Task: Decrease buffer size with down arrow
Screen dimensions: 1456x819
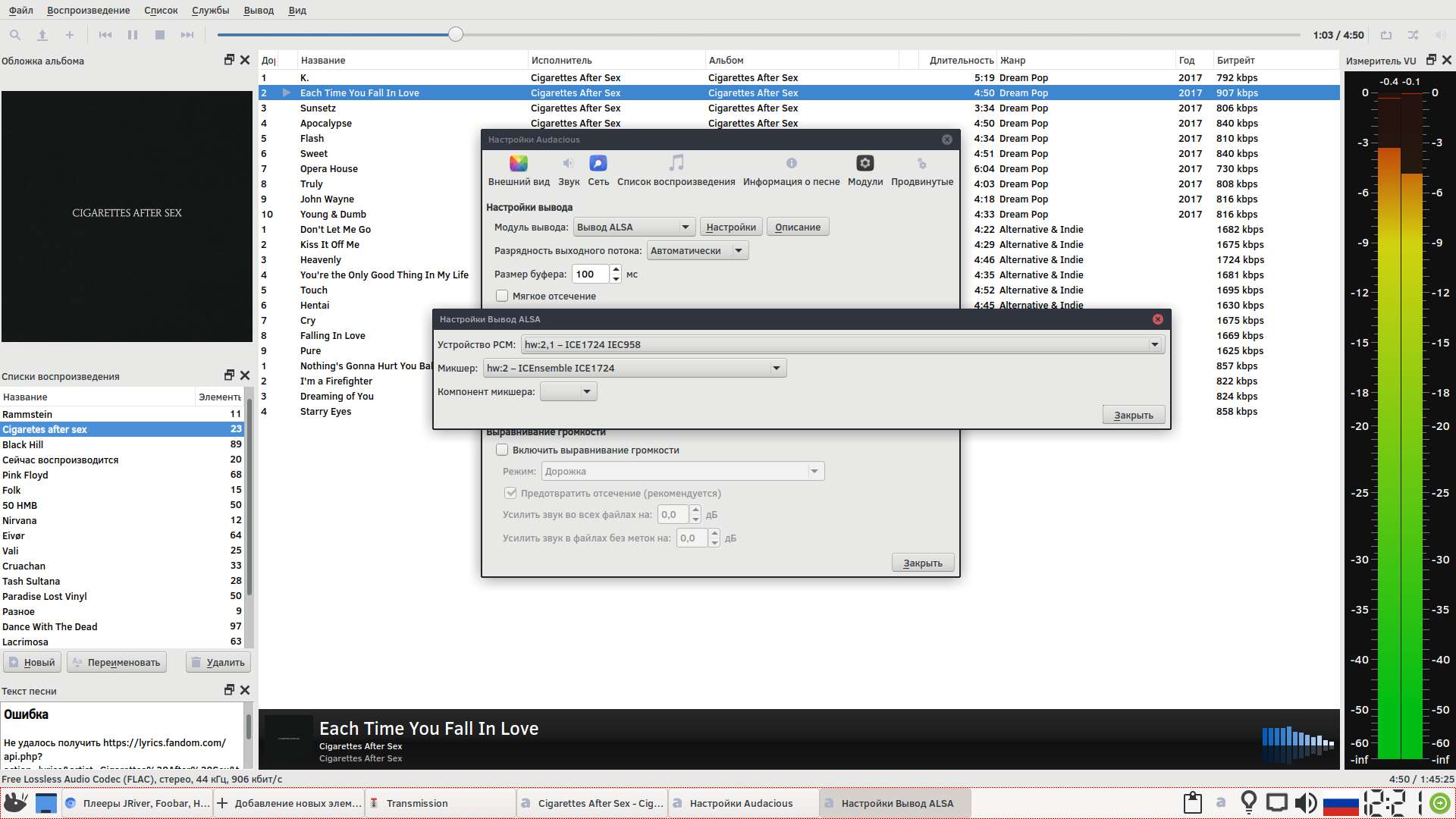Action: pos(616,278)
